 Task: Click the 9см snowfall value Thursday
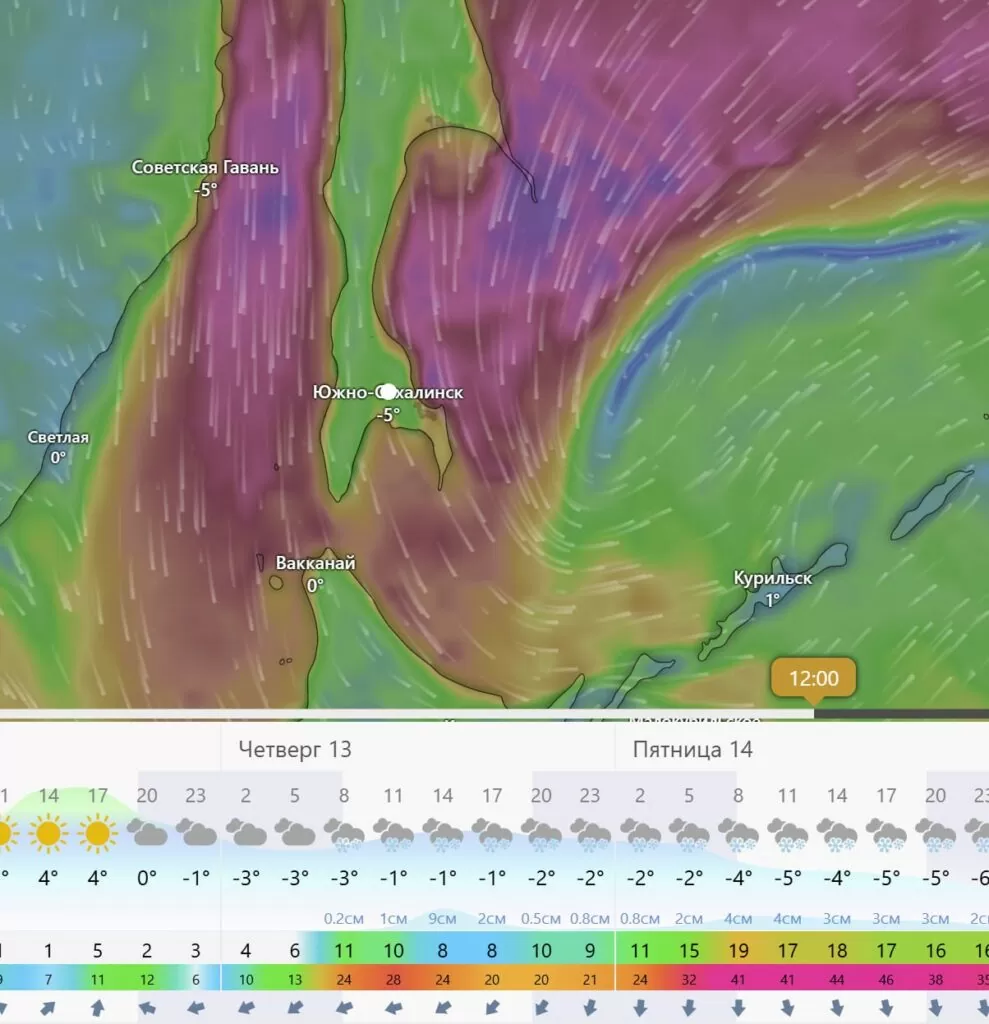(x=443, y=918)
